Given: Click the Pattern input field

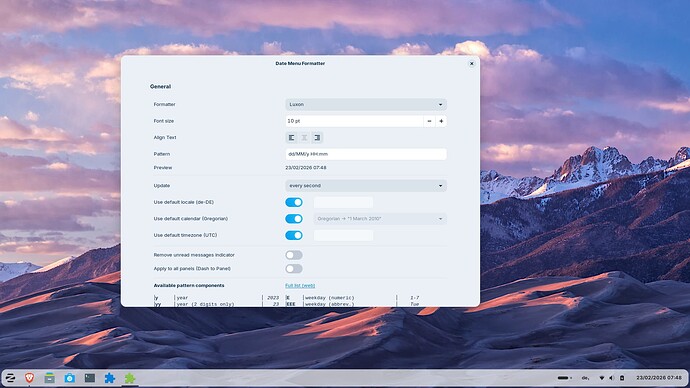Looking at the screenshot, I should 366,154.
